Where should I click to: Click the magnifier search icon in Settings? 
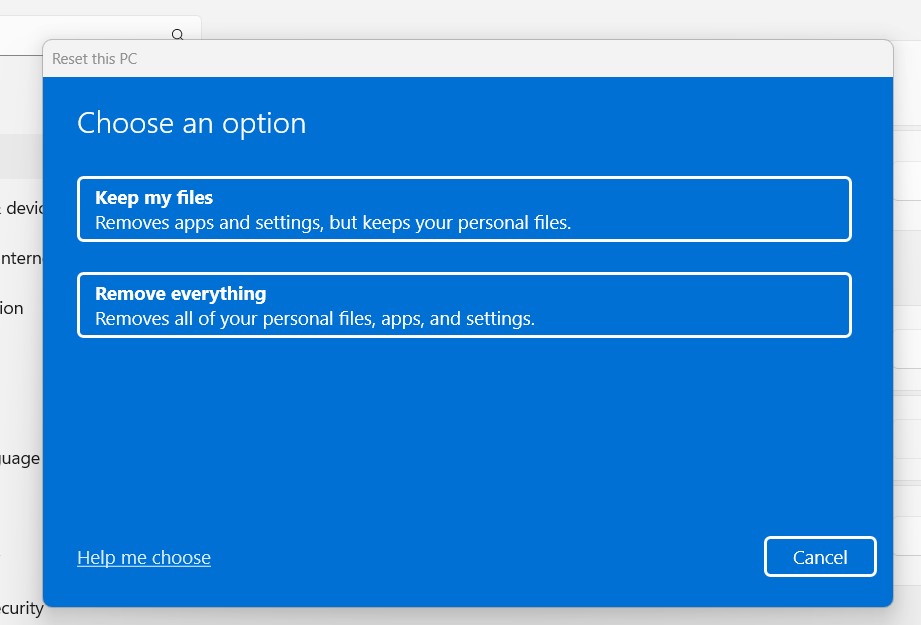(178, 35)
